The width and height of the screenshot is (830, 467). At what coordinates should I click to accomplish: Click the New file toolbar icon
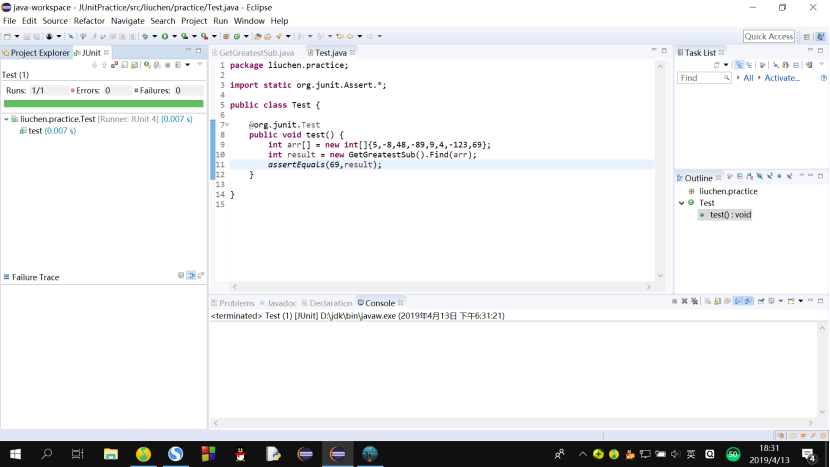point(7,37)
